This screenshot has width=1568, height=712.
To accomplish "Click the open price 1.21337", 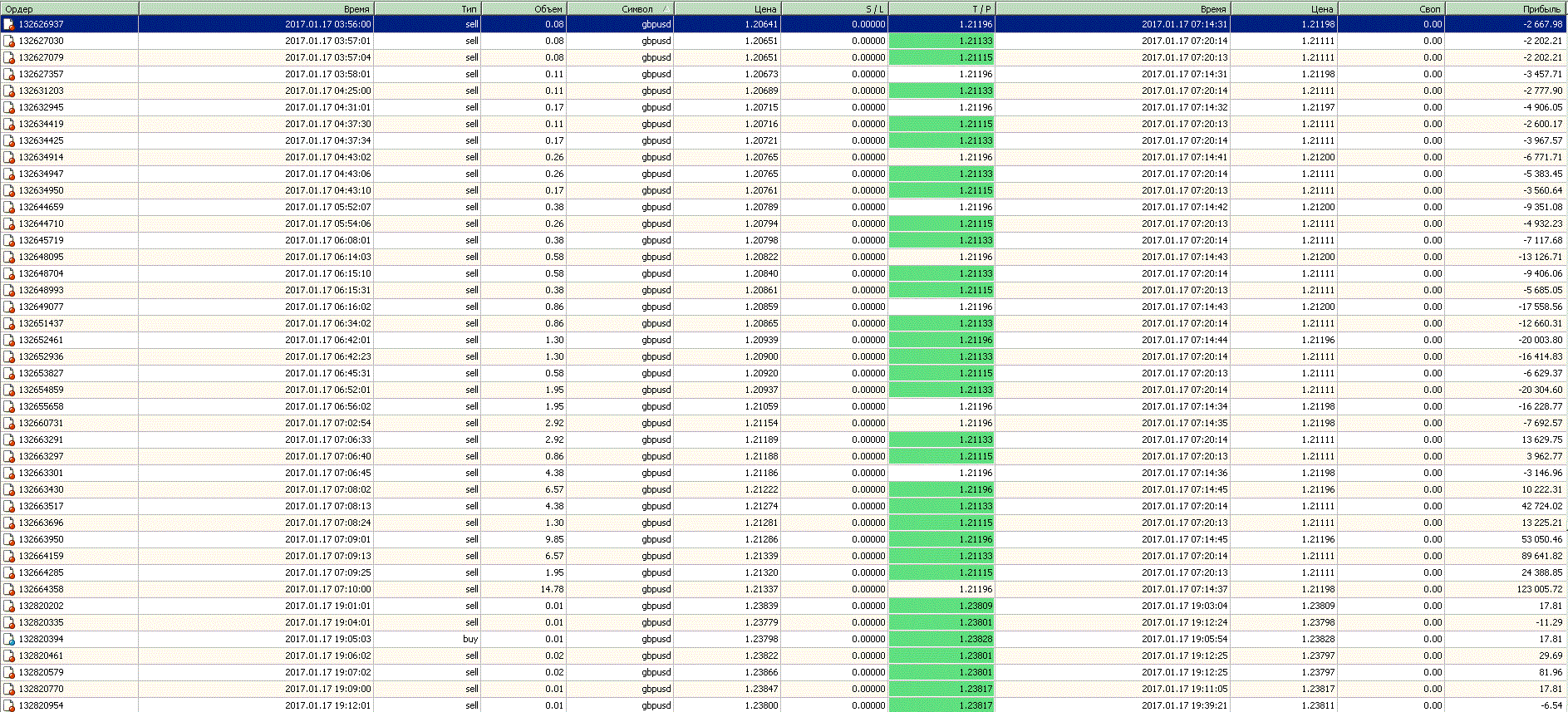I will tap(761, 589).
